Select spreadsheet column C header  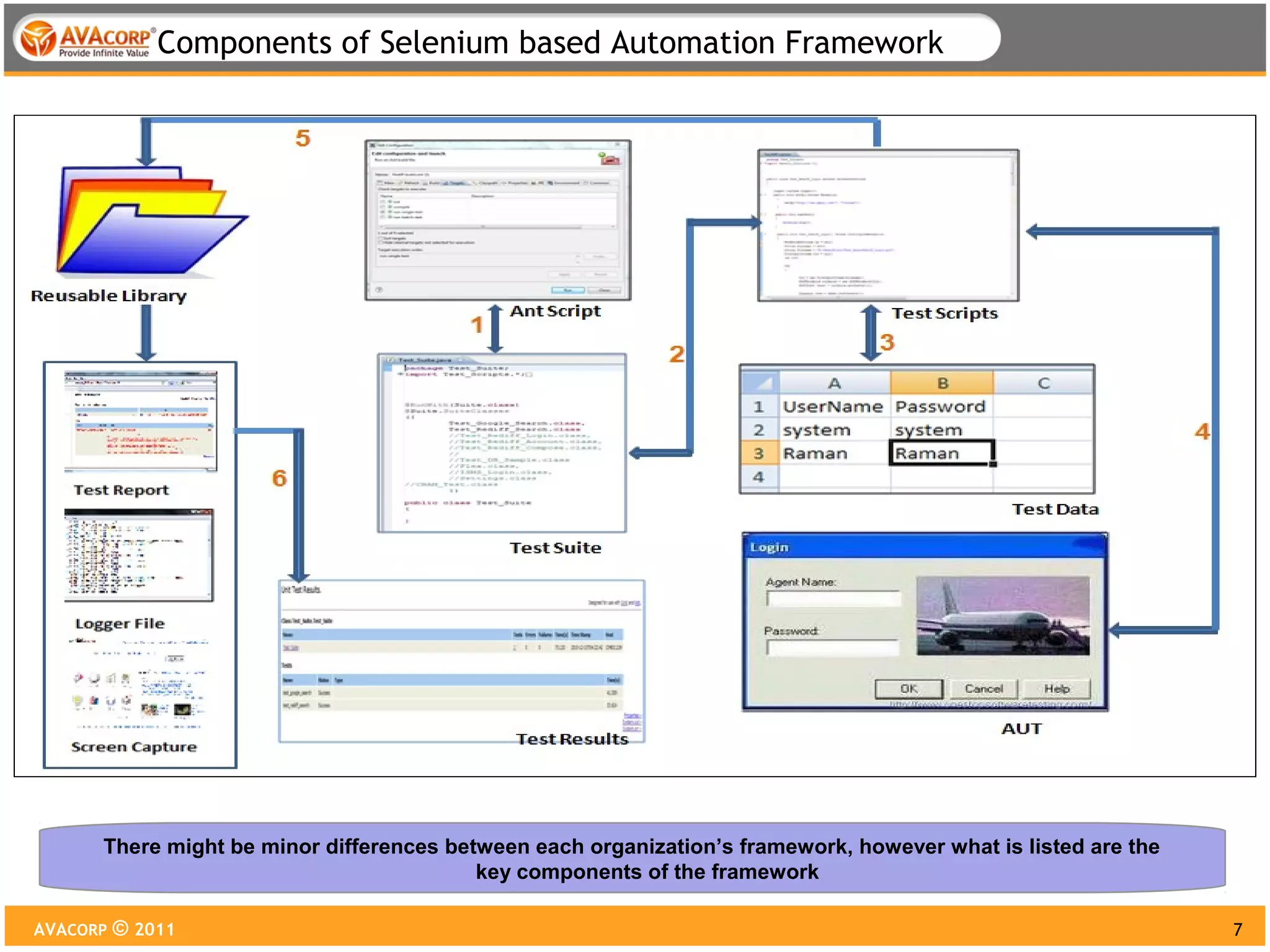1043,383
